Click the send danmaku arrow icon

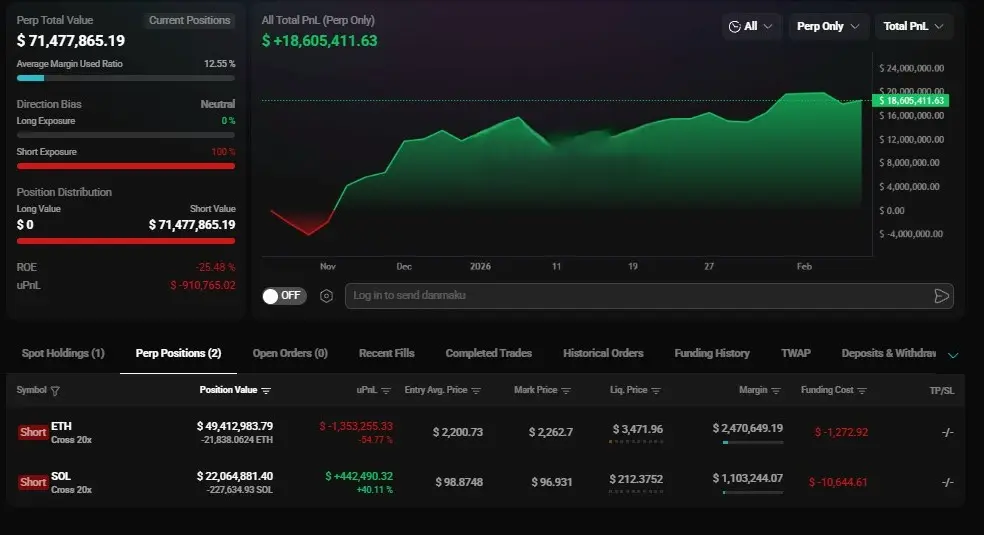[x=941, y=296]
